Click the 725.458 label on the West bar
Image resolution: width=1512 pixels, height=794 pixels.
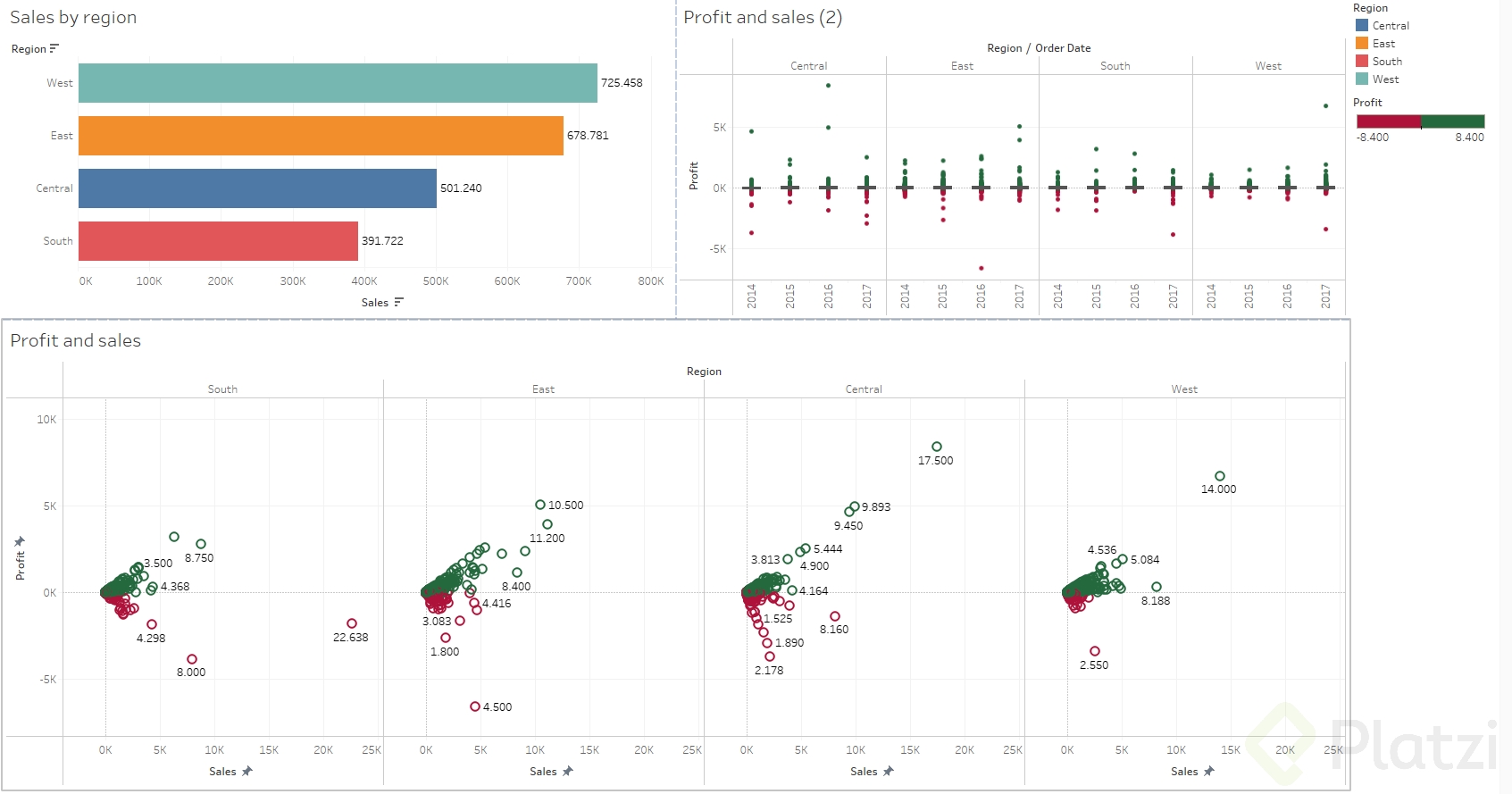[622, 83]
